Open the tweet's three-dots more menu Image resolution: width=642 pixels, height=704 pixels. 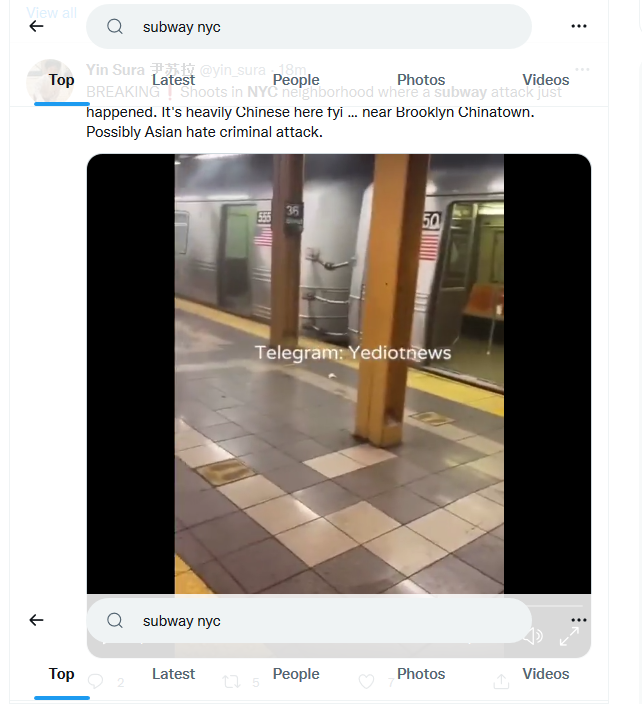[x=582, y=69]
